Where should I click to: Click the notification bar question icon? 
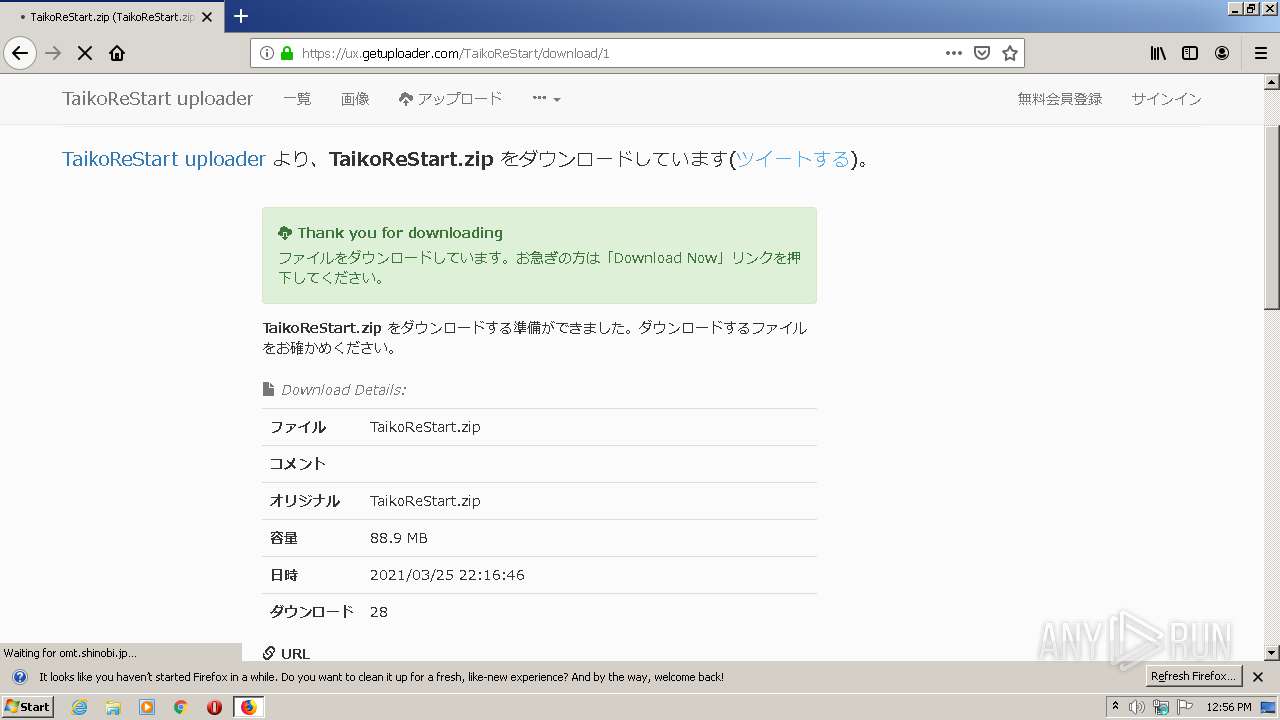(19, 677)
